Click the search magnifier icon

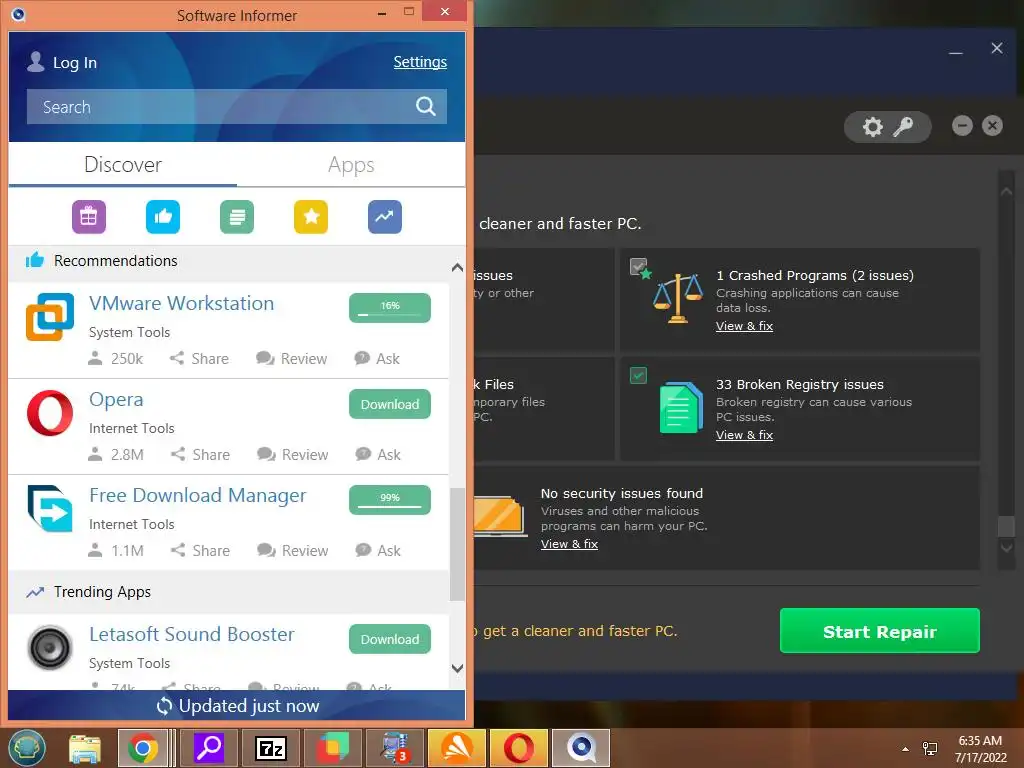tap(426, 106)
